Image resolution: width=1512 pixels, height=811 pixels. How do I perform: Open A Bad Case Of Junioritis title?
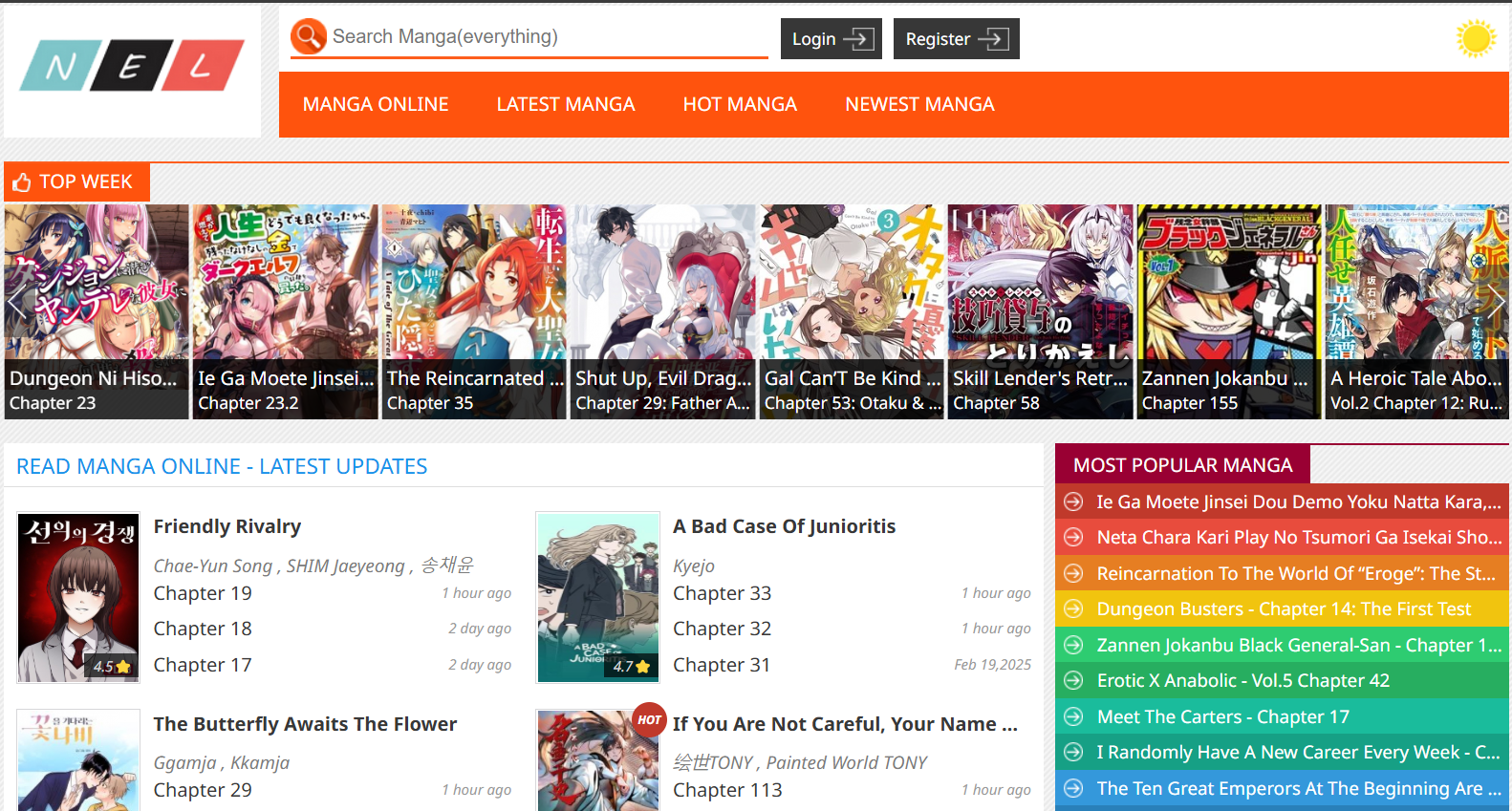(784, 526)
